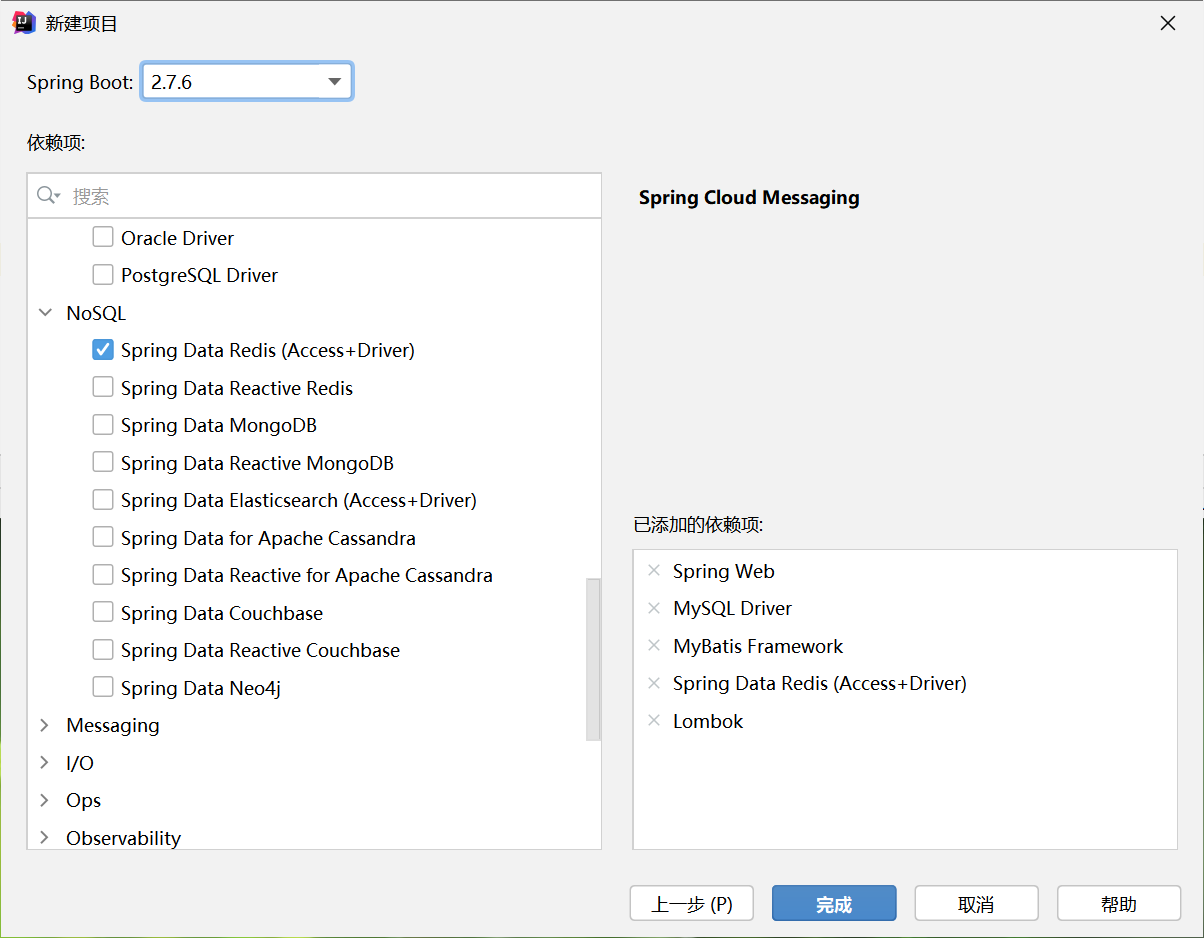Remove Spring Web from added dependencies
1204x938 pixels.
tap(654, 571)
